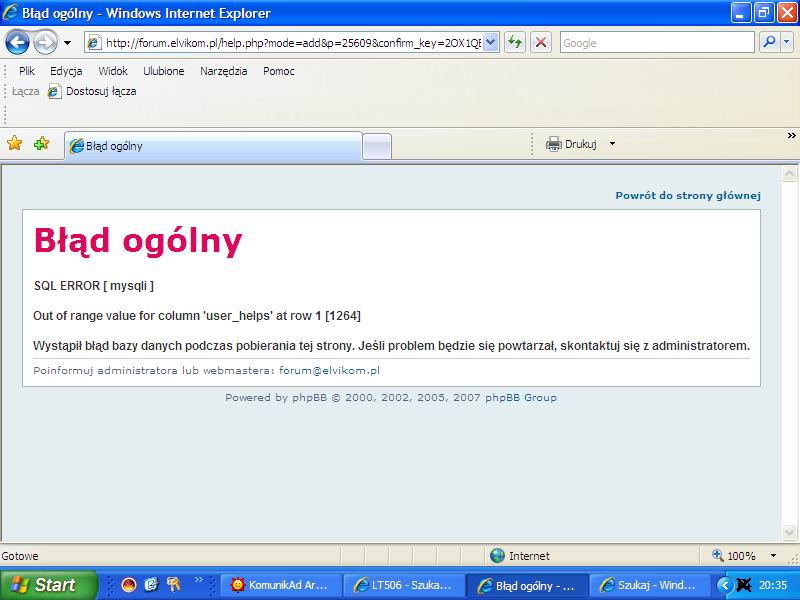Image resolution: width=800 pixels, height=600 pixels.
Task: Click the SQL ERROR [ mysqli ] text
Action: pyautogui.click(x=93, y=286)
